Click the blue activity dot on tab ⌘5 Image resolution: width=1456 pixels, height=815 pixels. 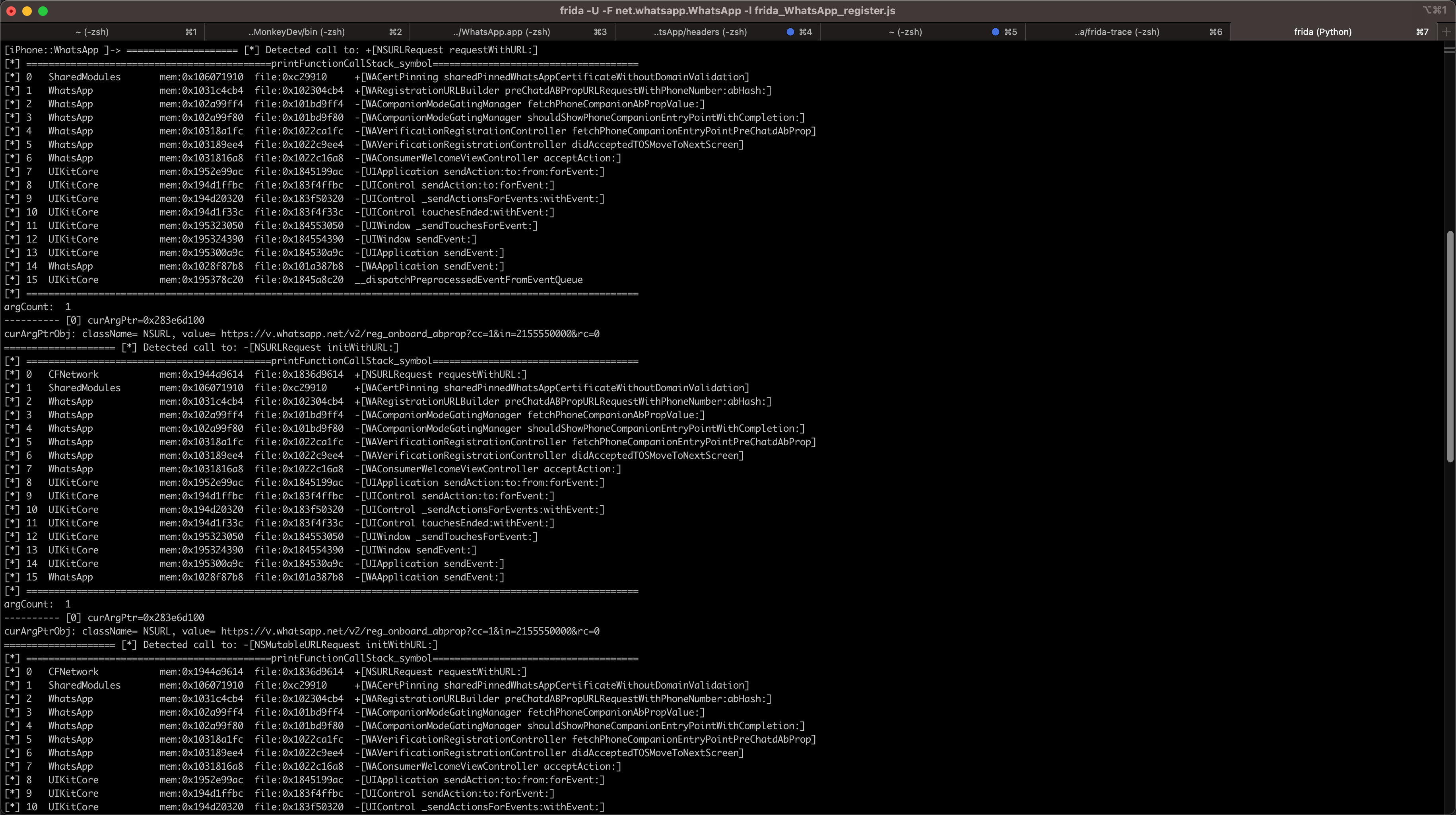click(x=995, y=32)
